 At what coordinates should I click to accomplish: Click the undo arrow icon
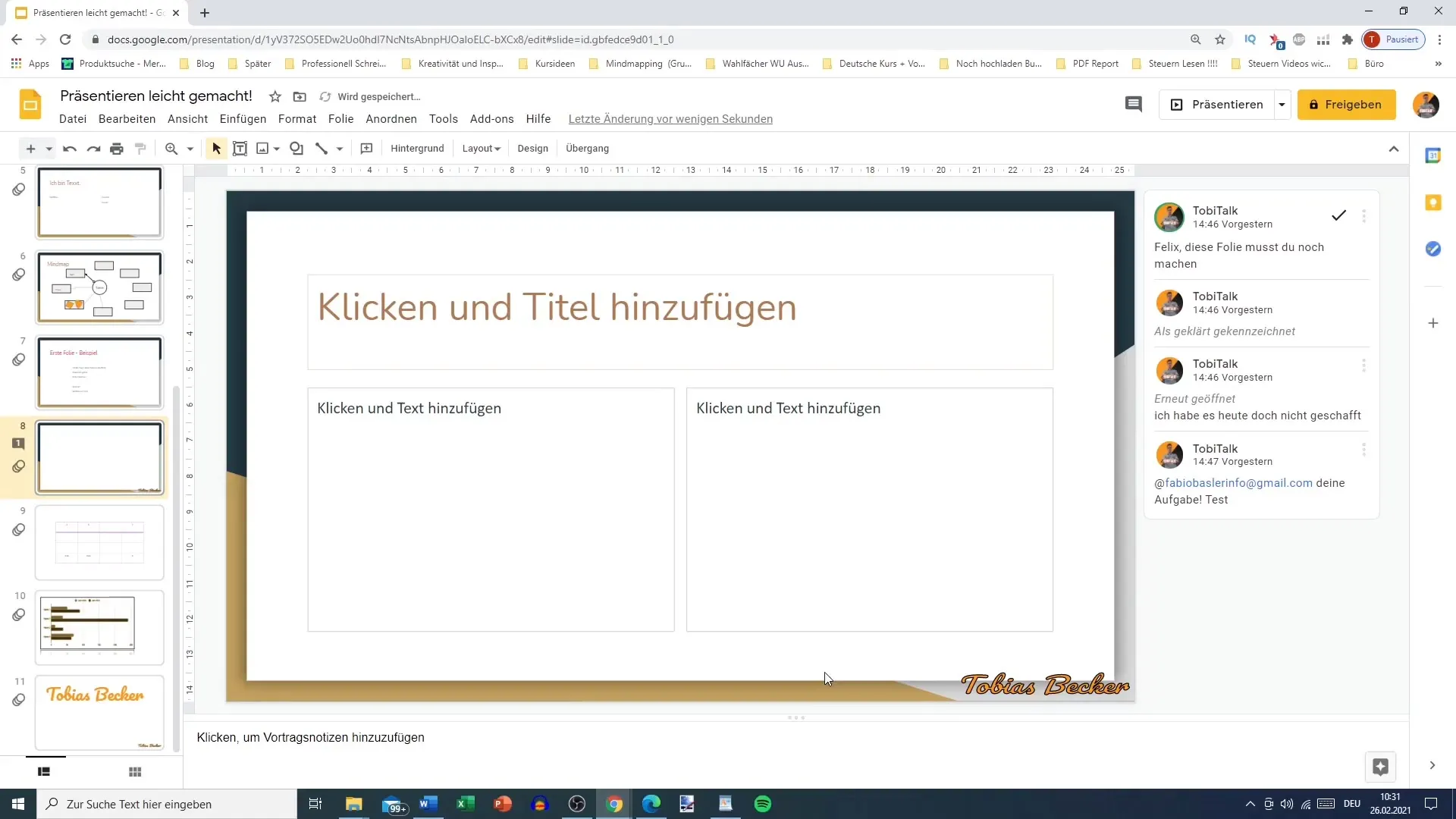tap(70, 149)
